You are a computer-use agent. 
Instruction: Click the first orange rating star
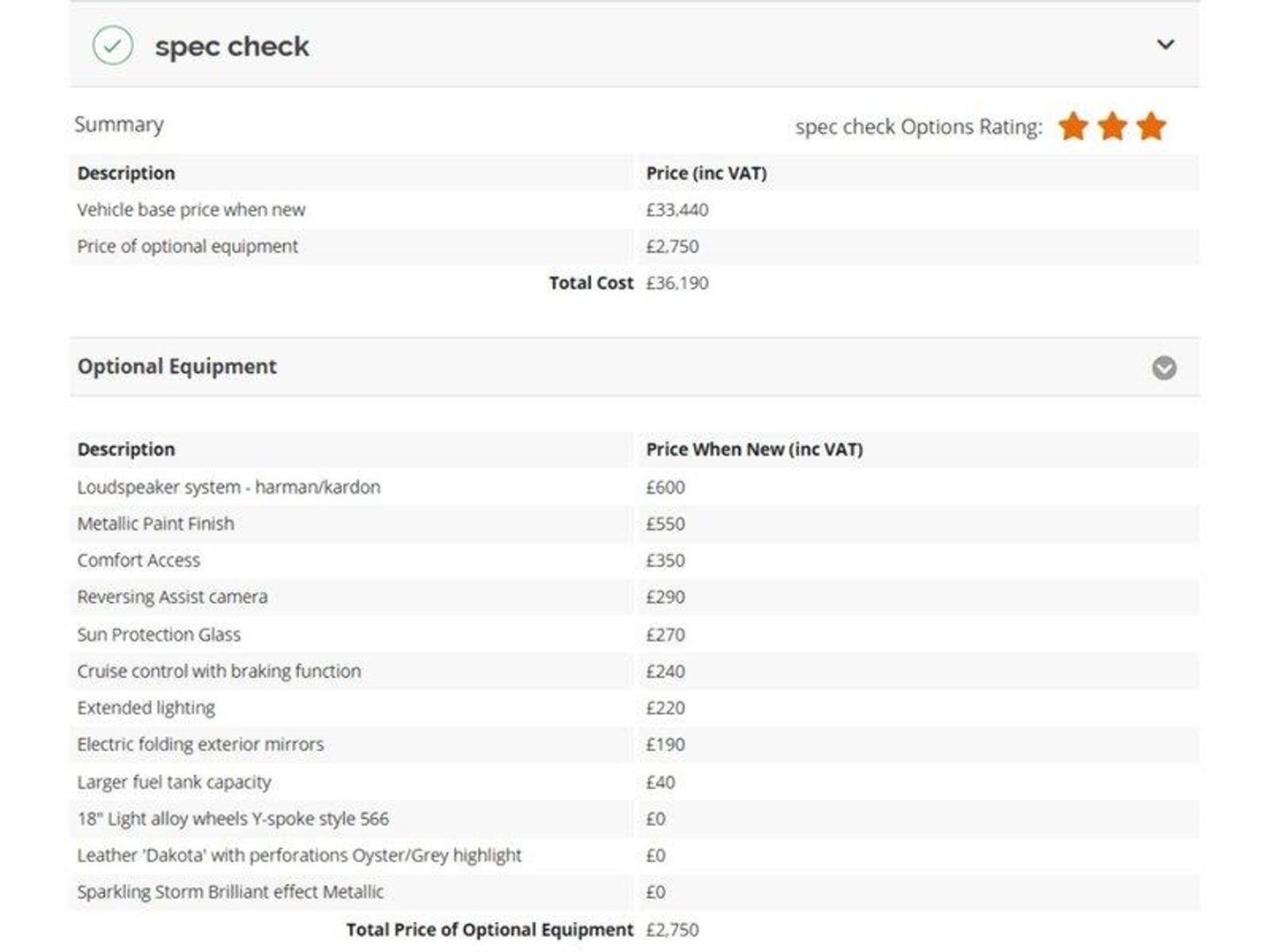click(x=1073, y=126)
